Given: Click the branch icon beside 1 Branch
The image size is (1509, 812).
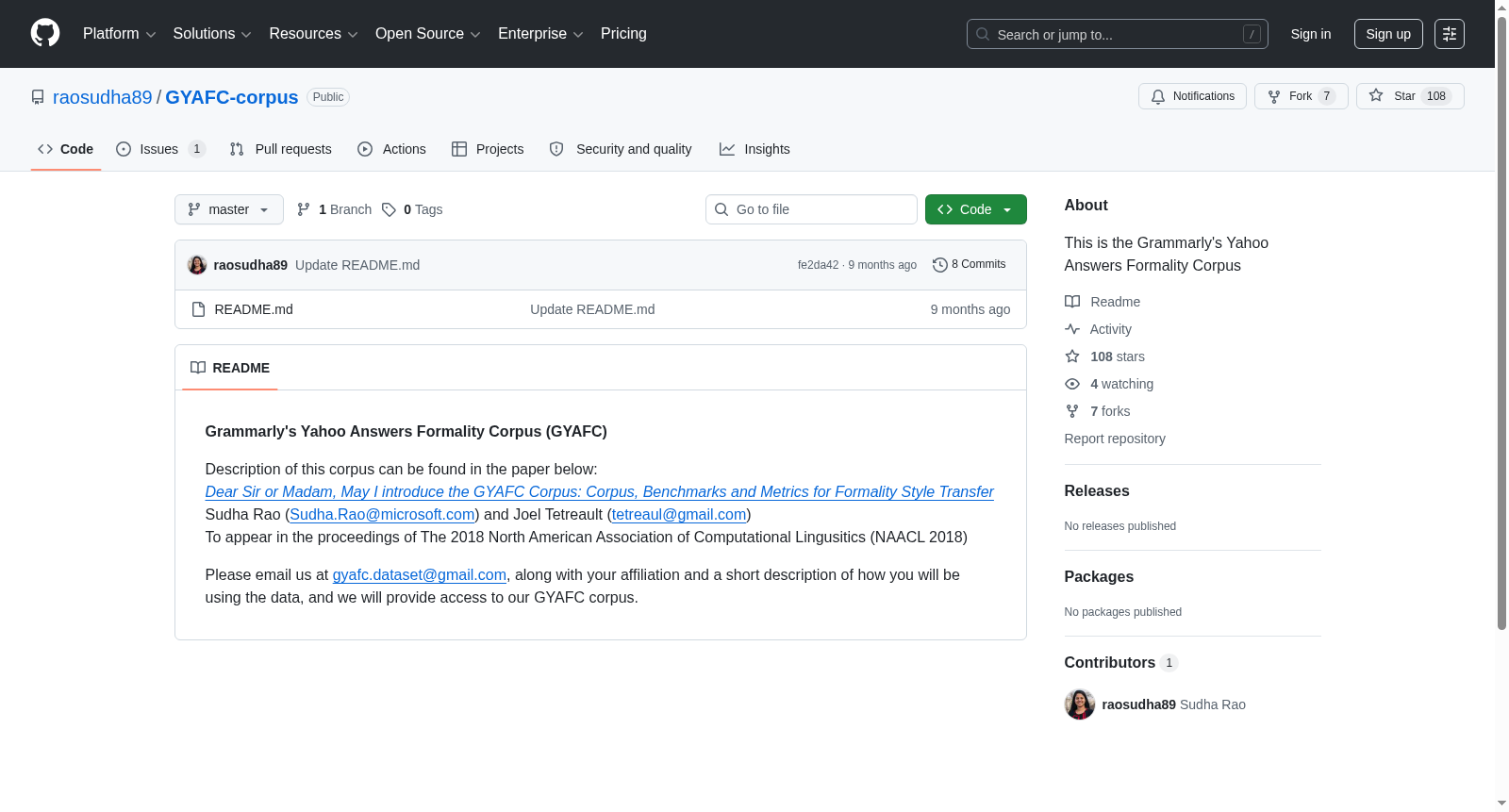Looking at the screenshot, I should pos(304,209).
